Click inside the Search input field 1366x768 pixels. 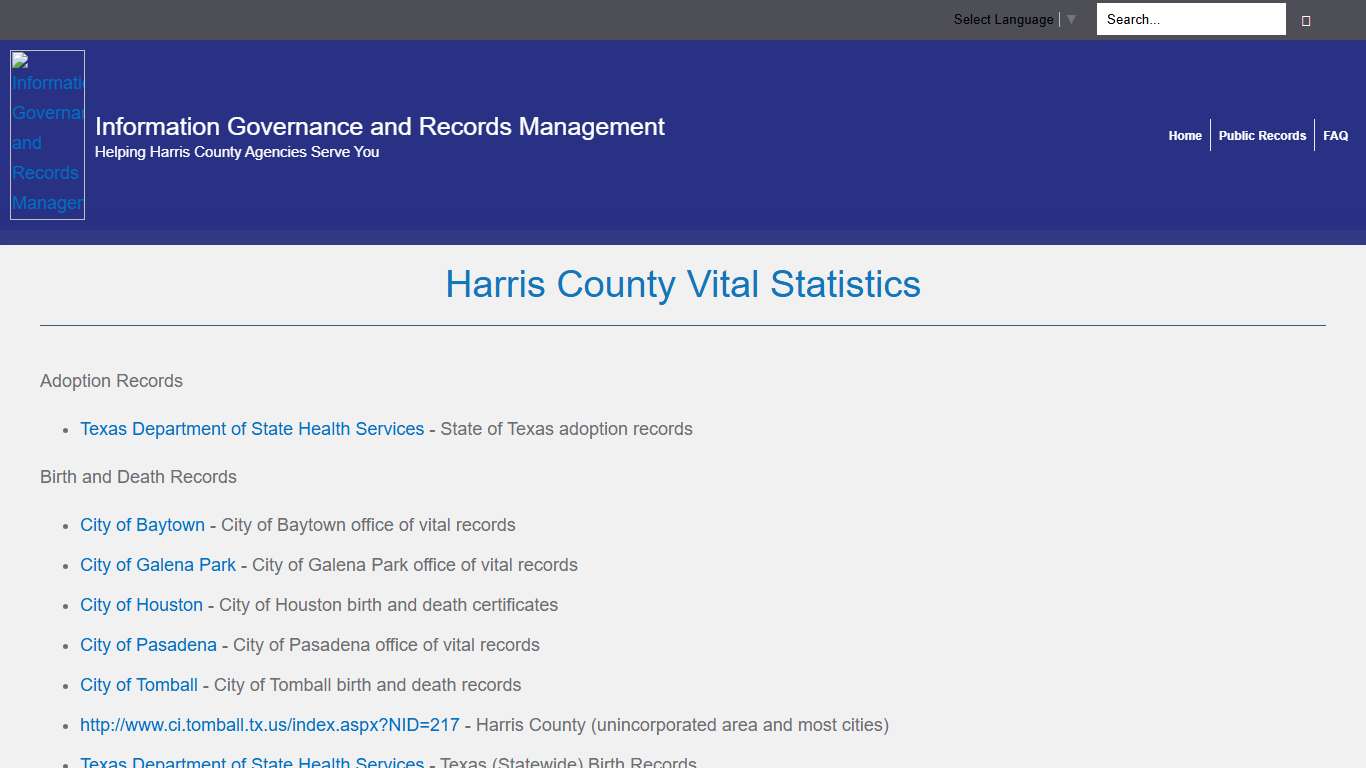1190,19
